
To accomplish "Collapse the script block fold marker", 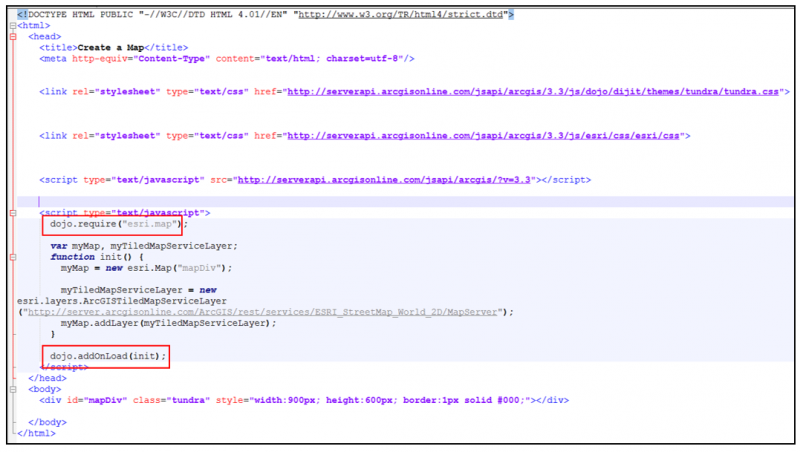I will [x=12, y=212].
